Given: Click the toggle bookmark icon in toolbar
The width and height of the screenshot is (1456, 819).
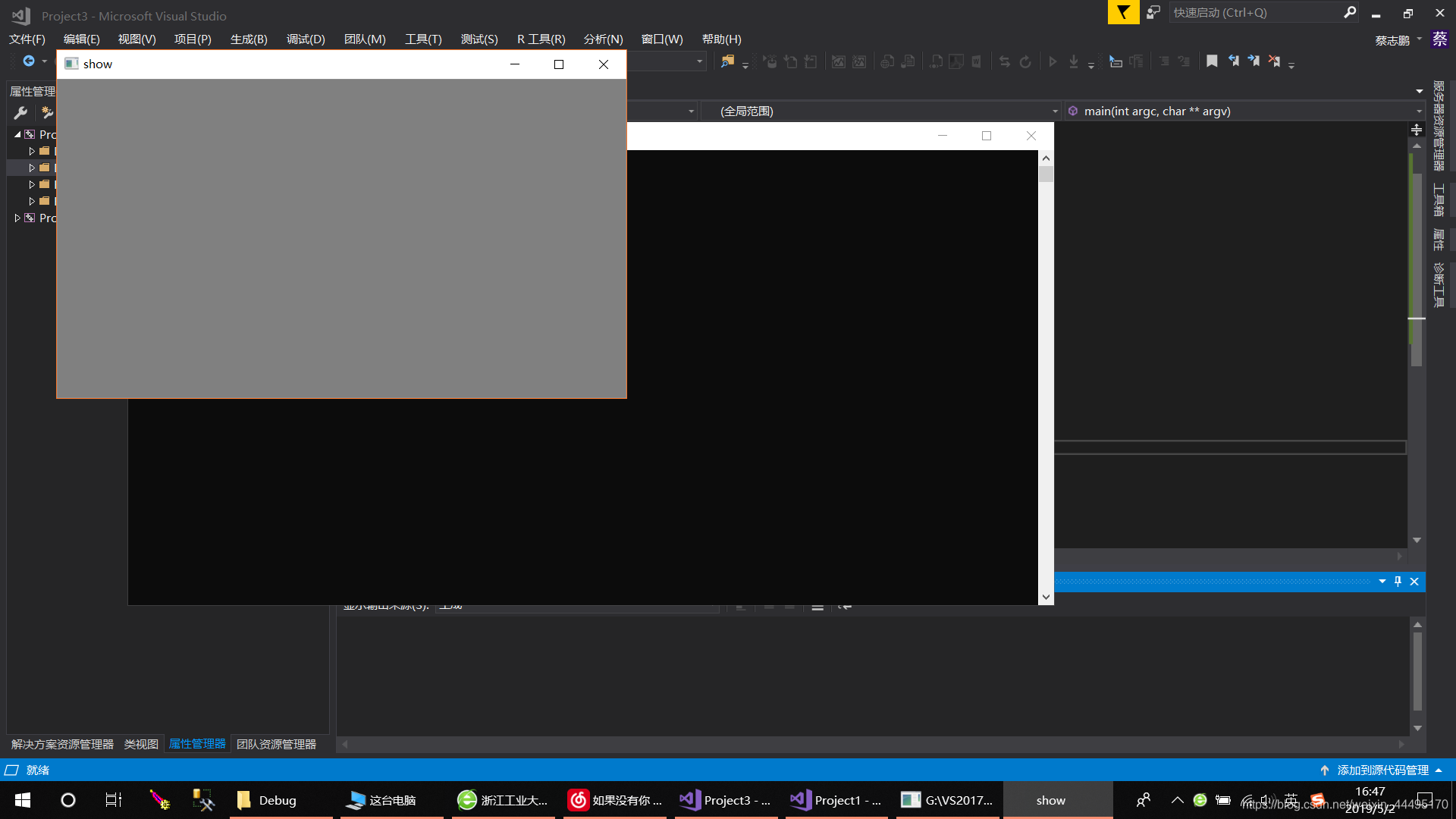Looking at the screenshot, I should click(x=1212, y=61).
